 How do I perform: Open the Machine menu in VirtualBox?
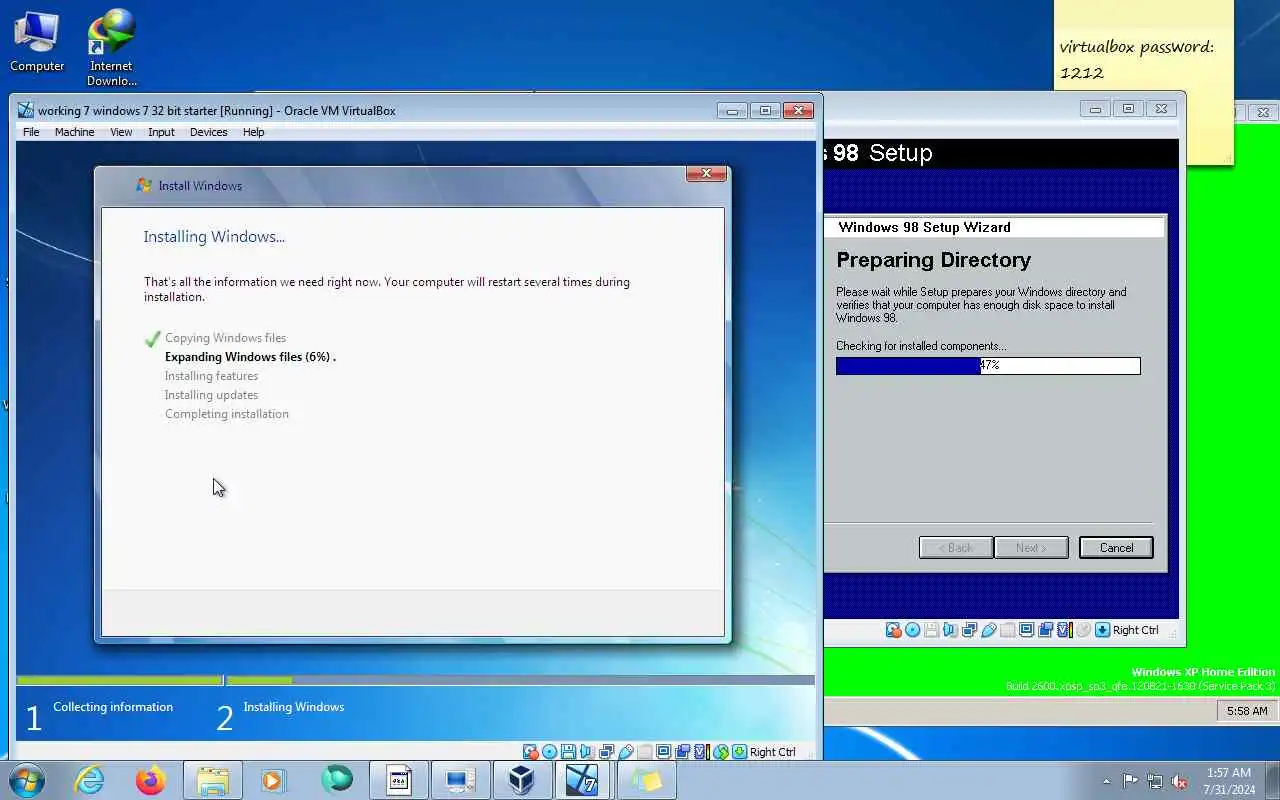tap(74, 132)
